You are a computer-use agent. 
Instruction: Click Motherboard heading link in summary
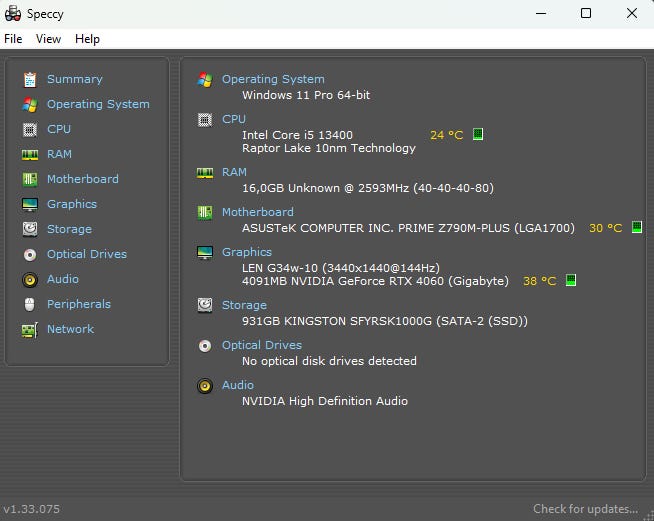click(x=258, y=212)
